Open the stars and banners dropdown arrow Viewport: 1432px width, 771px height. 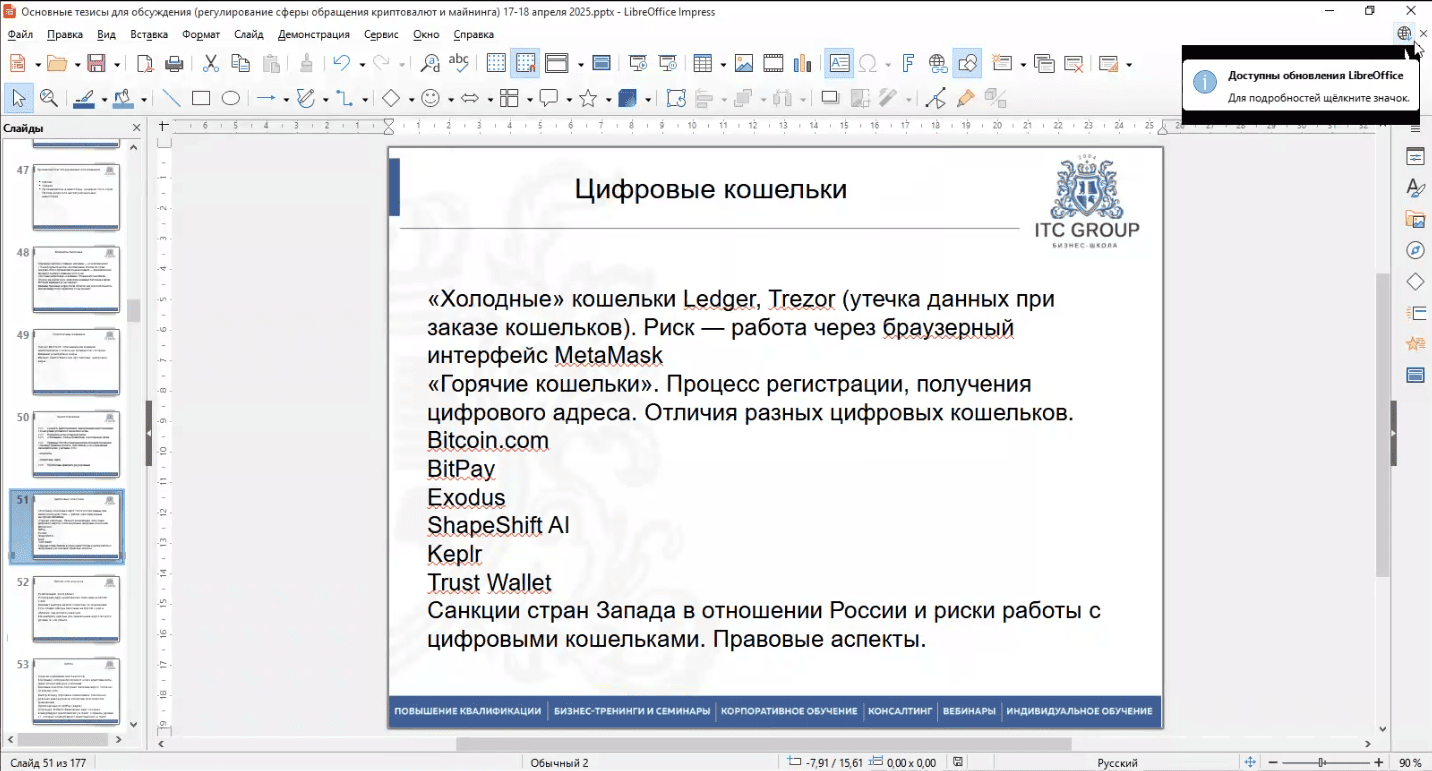click(x=607, y=100)
